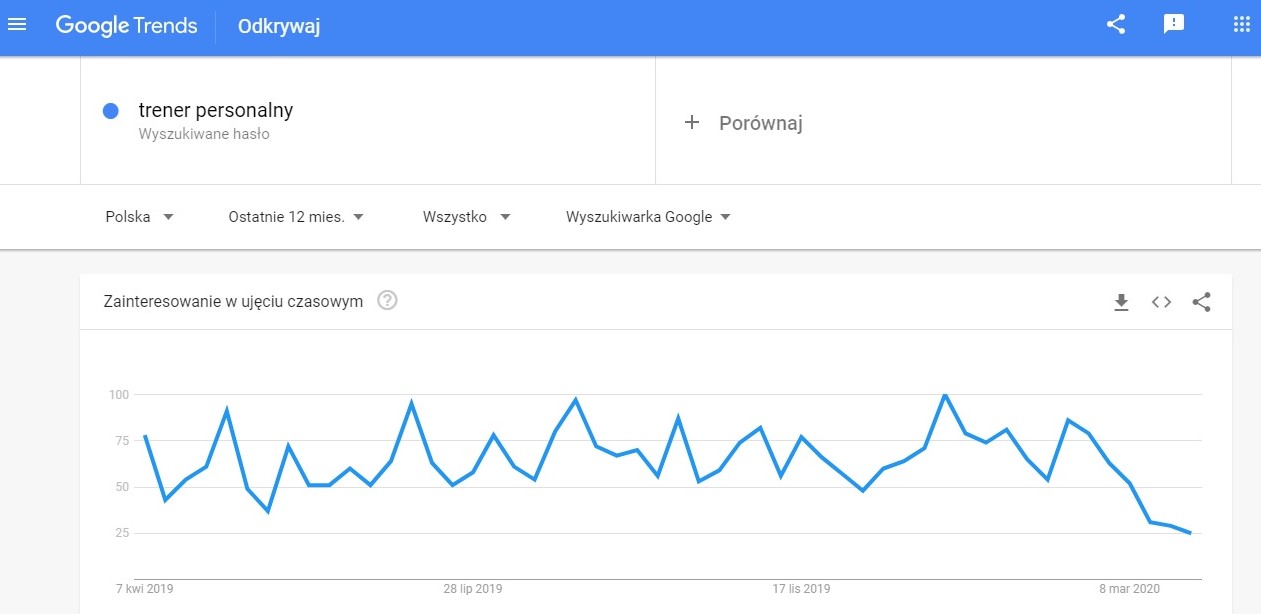Go to the Odkrywaj section
Viewport: 1261px width, 614px height.
click(x=279, y=27)
